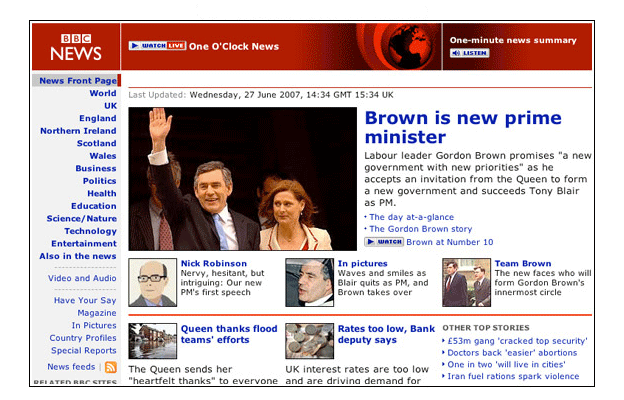This screenshot has height=400, width=624.
Task: Open the In pictures headline about Blair
Action: click(363, 263)
